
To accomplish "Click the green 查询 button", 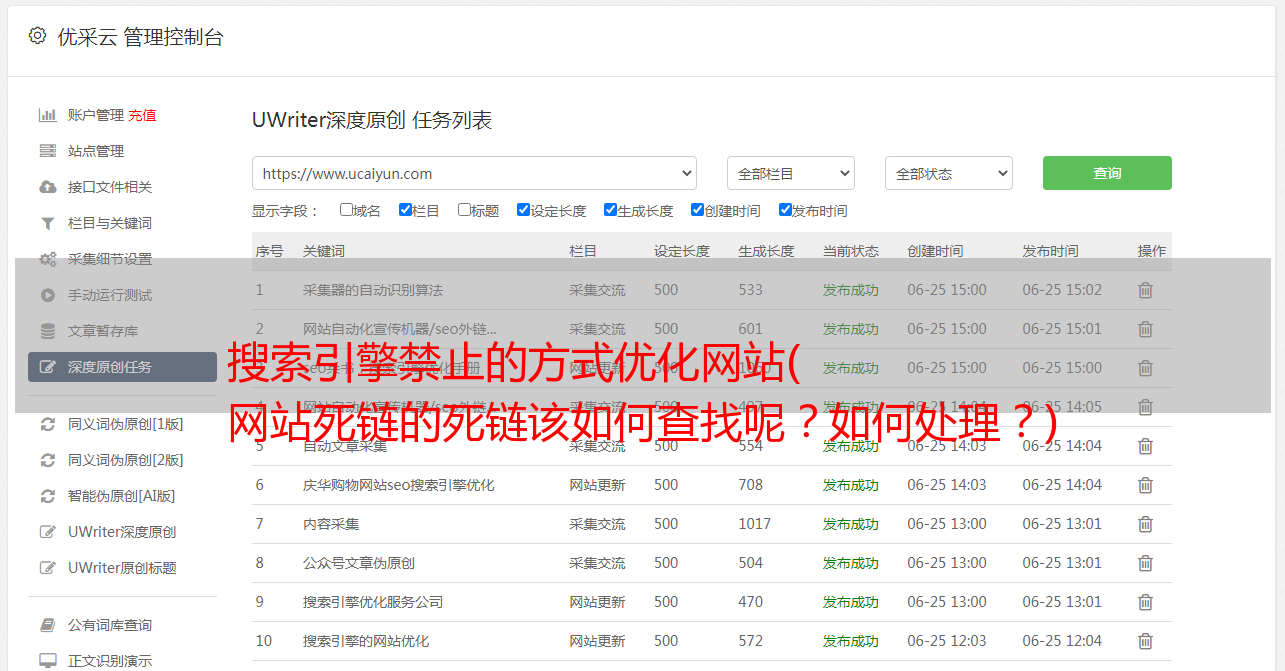I will click(x=1107, y=173).
